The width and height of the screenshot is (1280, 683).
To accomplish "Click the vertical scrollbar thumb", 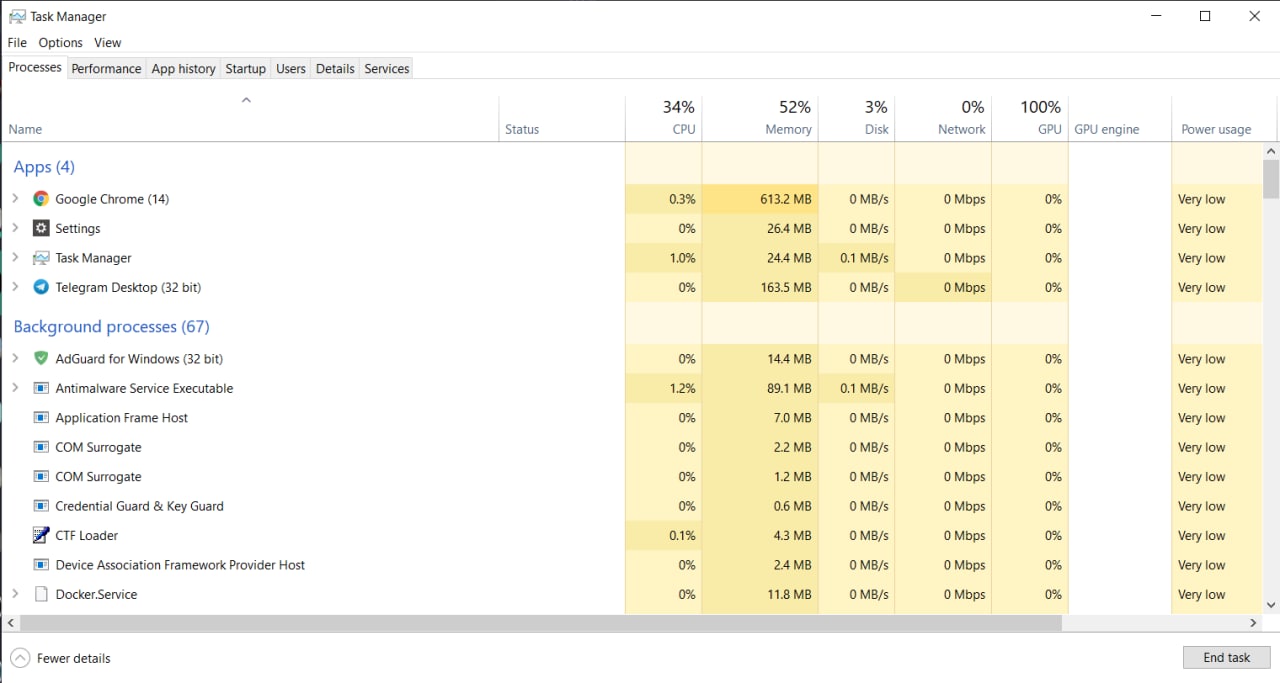I will click(1271, 179).
